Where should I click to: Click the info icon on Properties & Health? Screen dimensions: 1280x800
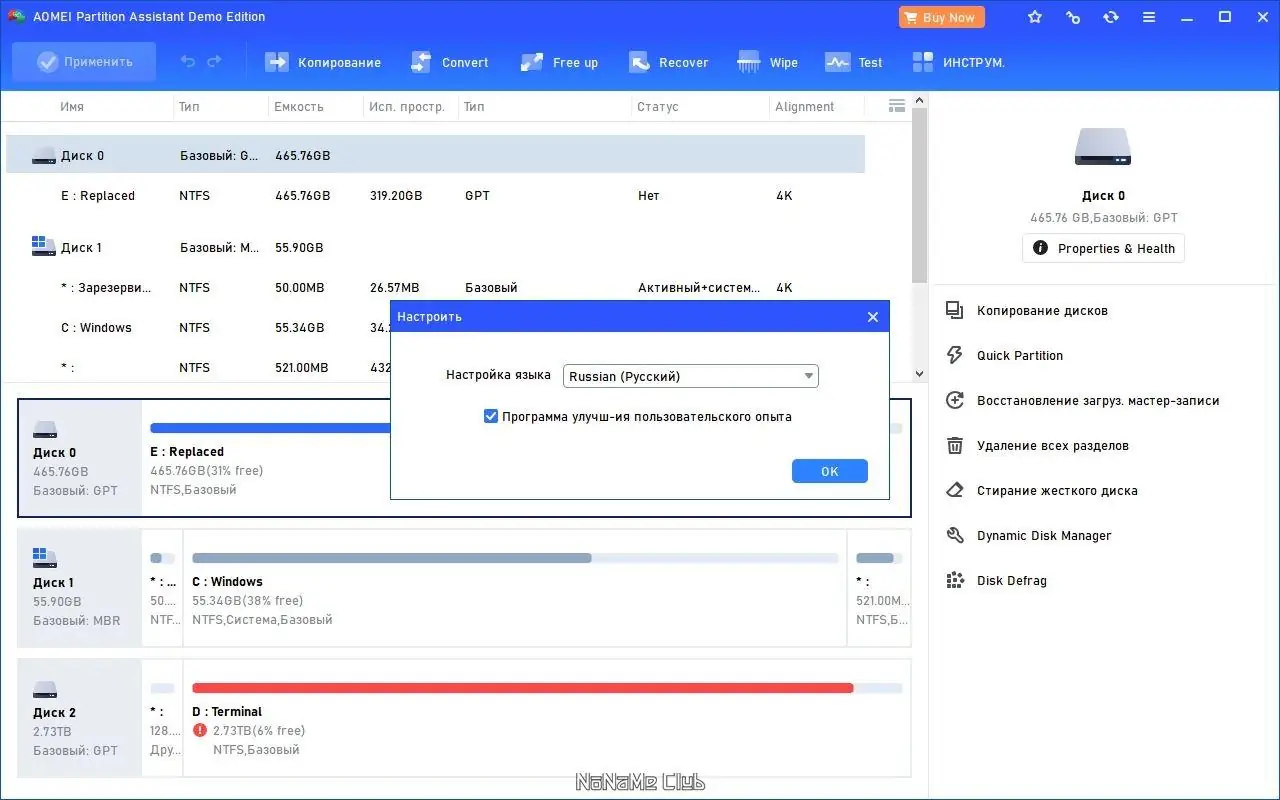[1040, 248]
